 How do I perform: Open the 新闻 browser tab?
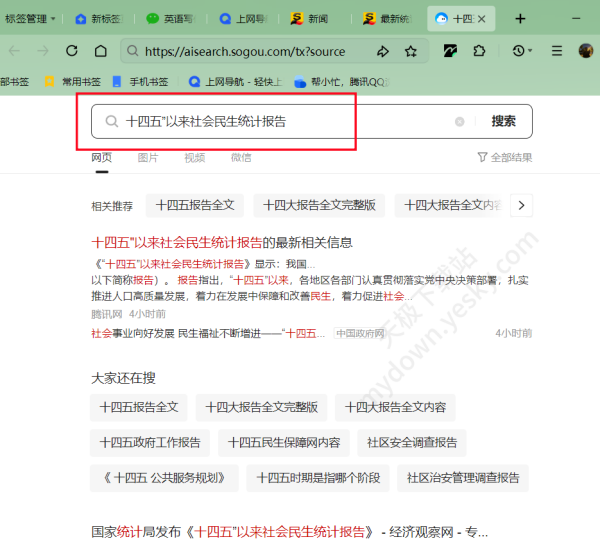coord(312,19)
